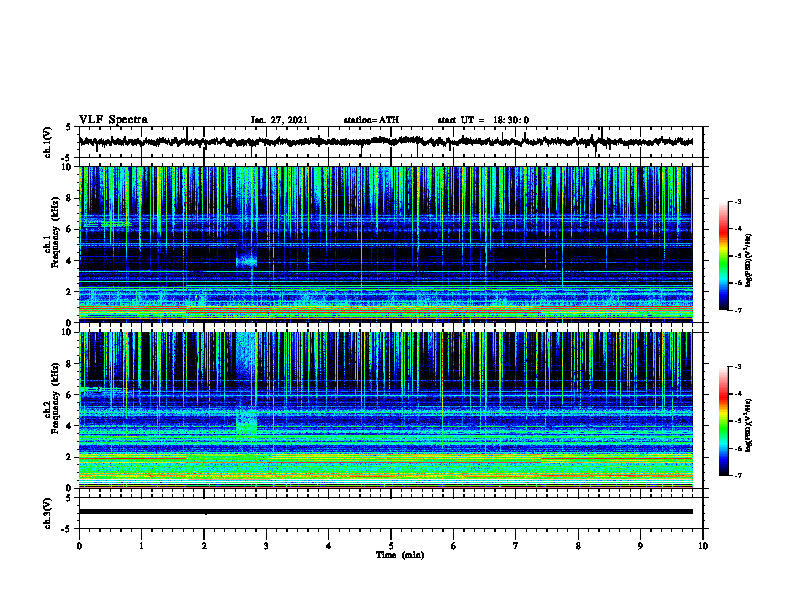
Task: Click the "5" tick on ch.3(V) voltage axis
Action: [68, 498]
